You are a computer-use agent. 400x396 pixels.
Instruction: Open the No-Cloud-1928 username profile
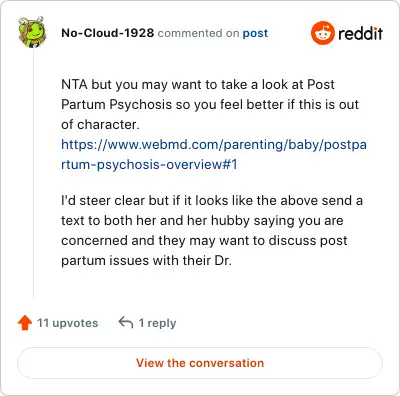108,33
